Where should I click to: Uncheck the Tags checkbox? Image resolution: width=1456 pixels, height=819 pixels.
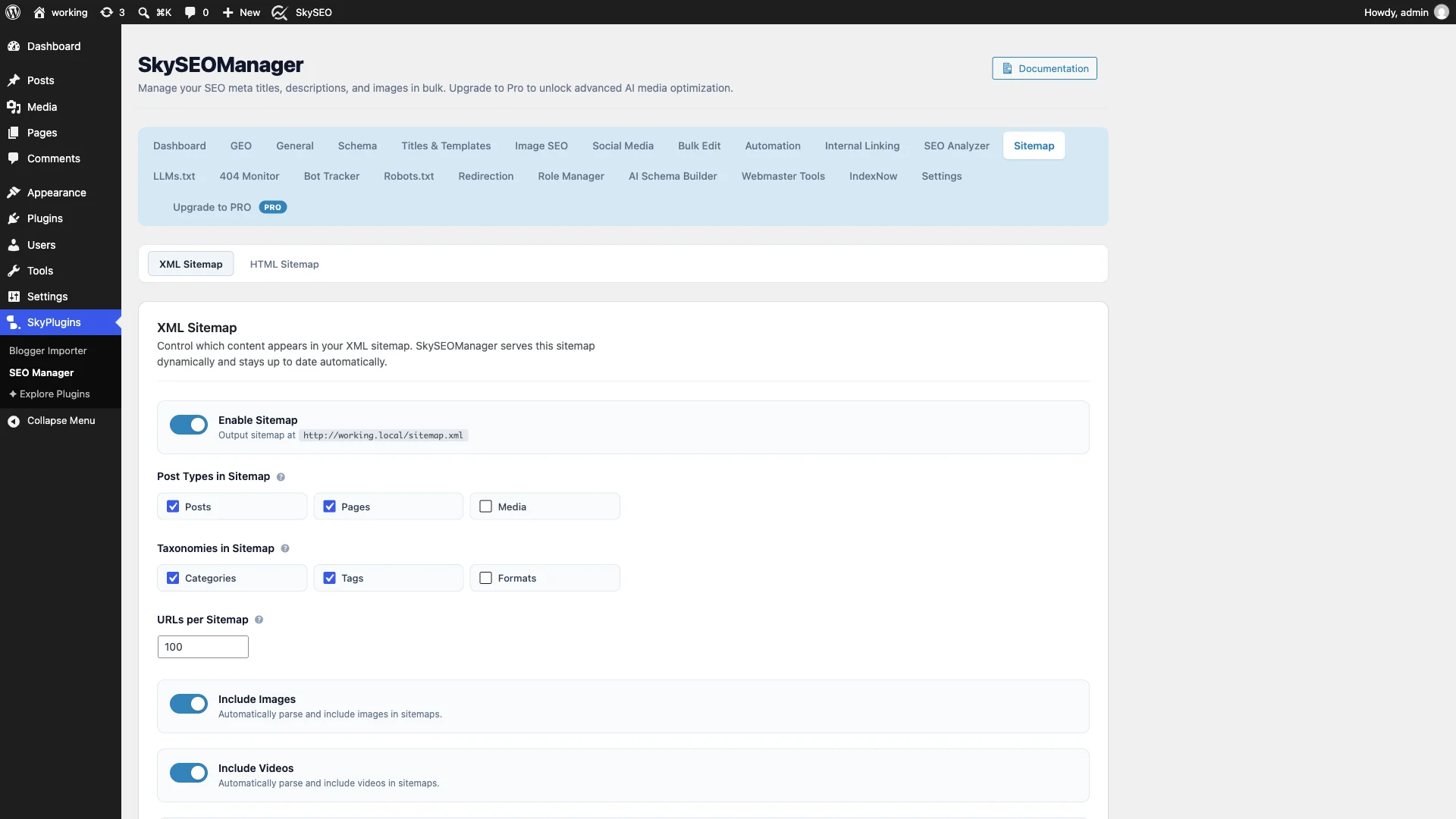click(x=329, y=578)
